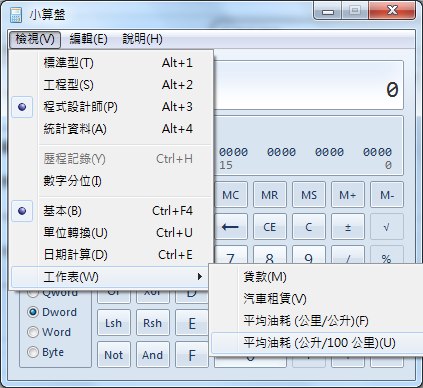
Task: Minimize the 小算盤 window
Action: pyautogui.click(x=328, y=12)
